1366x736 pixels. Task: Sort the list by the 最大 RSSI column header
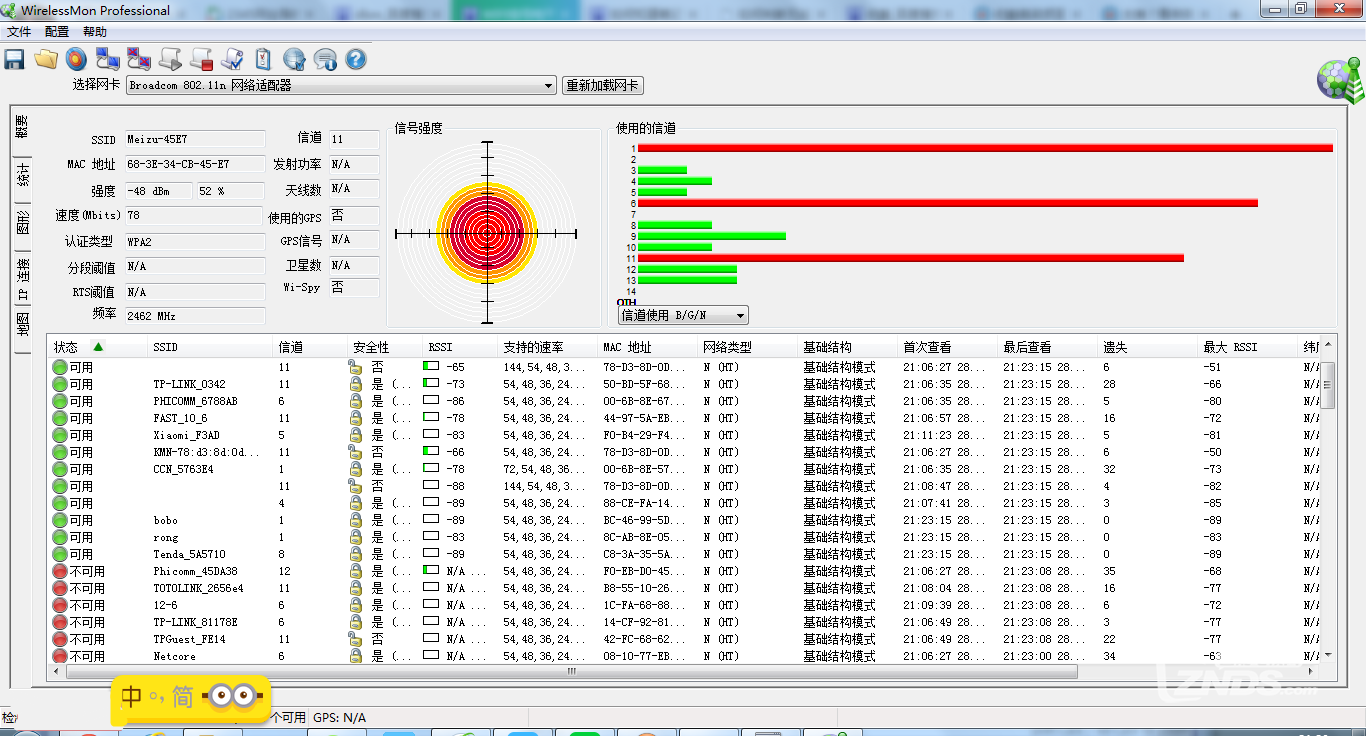coord(1248,347)
